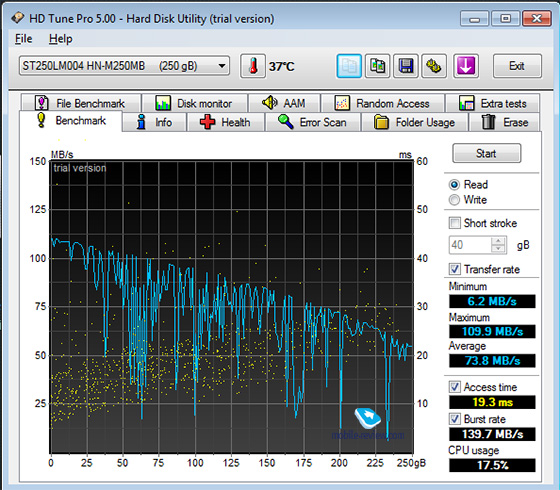Image resolution: width=560 pixels, height=490 pixels.
Task: Start the benchmark with the Start button
Action: click(486, 154)
